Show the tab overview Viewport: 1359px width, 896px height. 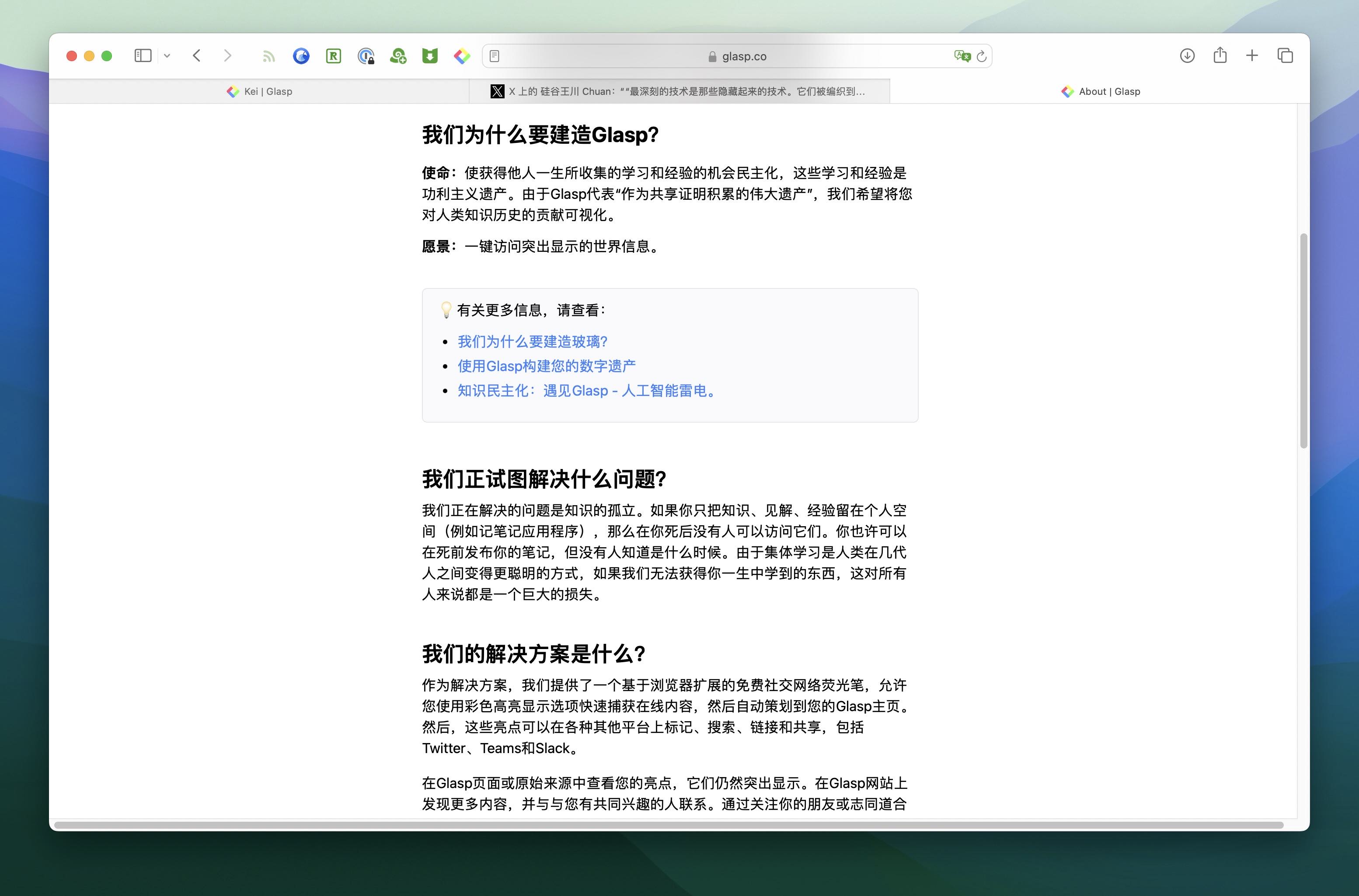click(1285, 56)
